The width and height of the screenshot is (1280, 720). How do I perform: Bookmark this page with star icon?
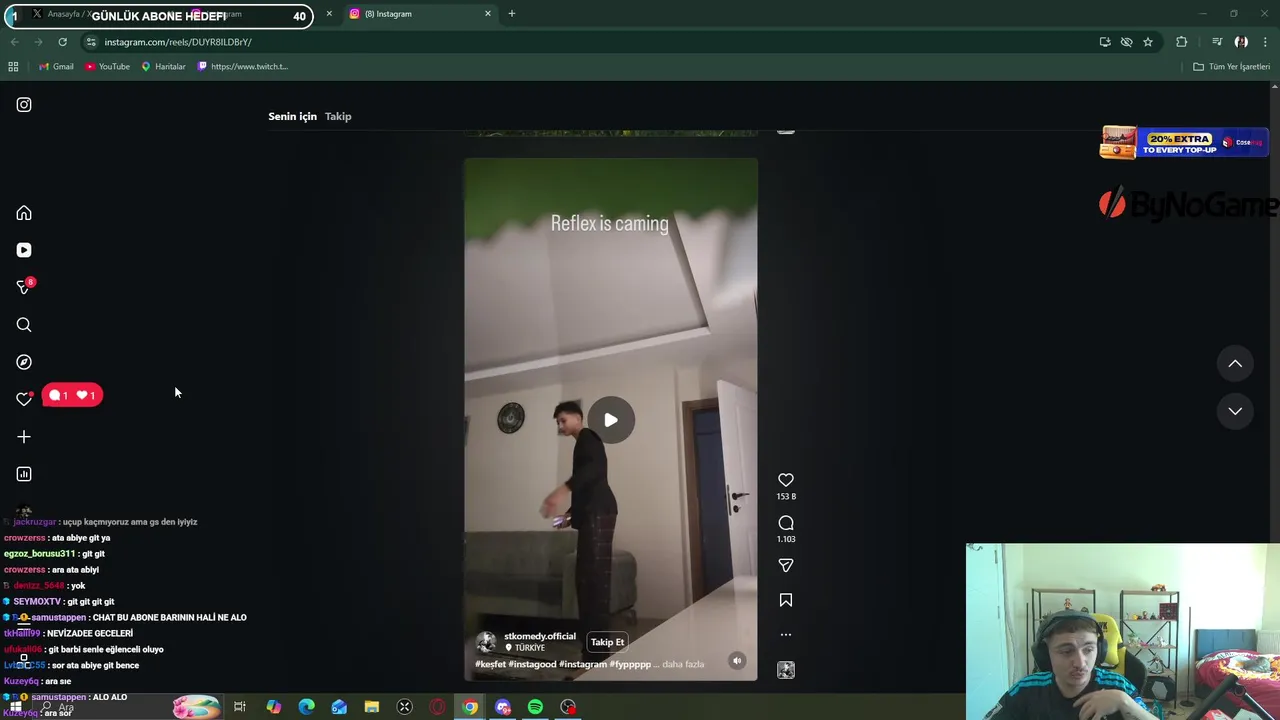coord(1148,42)
